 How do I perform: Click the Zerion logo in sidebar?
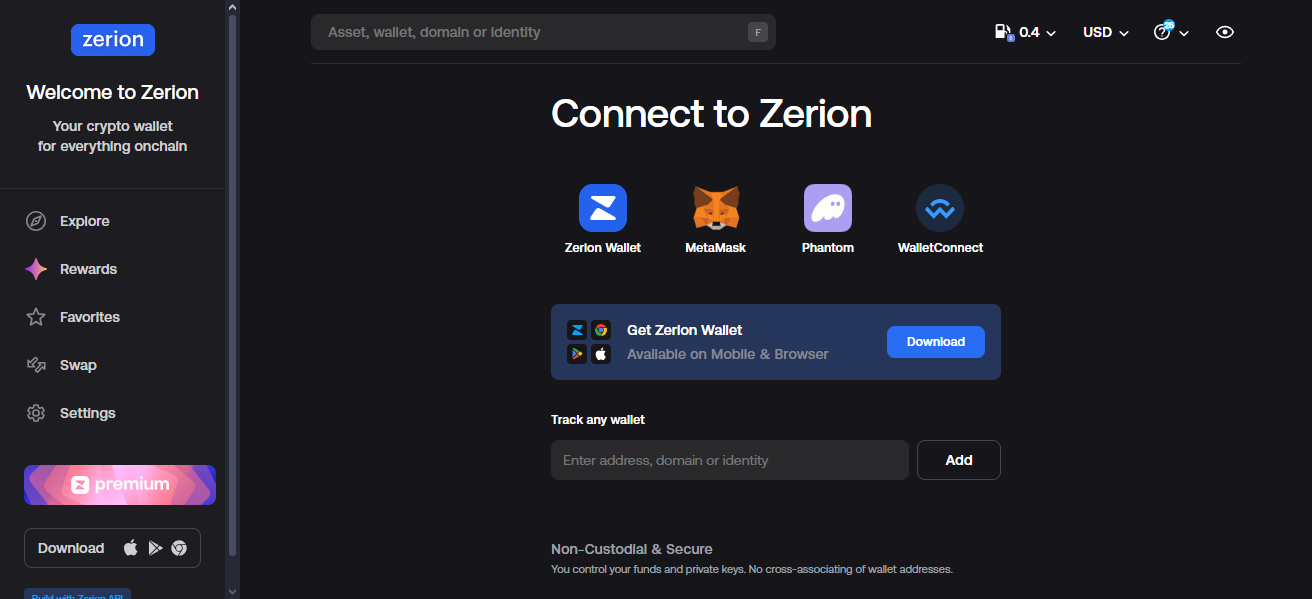[113, 40]
